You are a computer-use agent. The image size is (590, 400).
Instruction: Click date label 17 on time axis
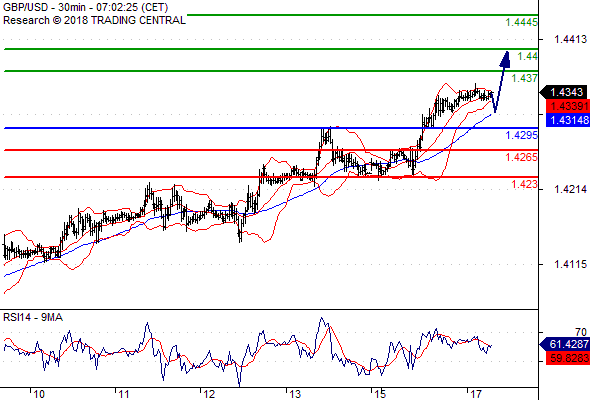tap(476, 394)
